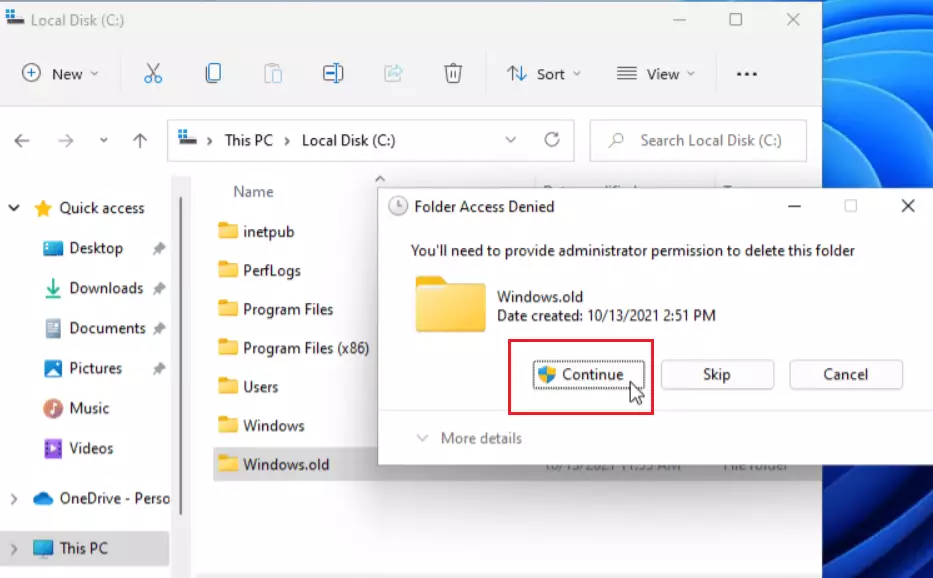Click the Cut scissors icon
933x578 pixels.
coord(153,73)
